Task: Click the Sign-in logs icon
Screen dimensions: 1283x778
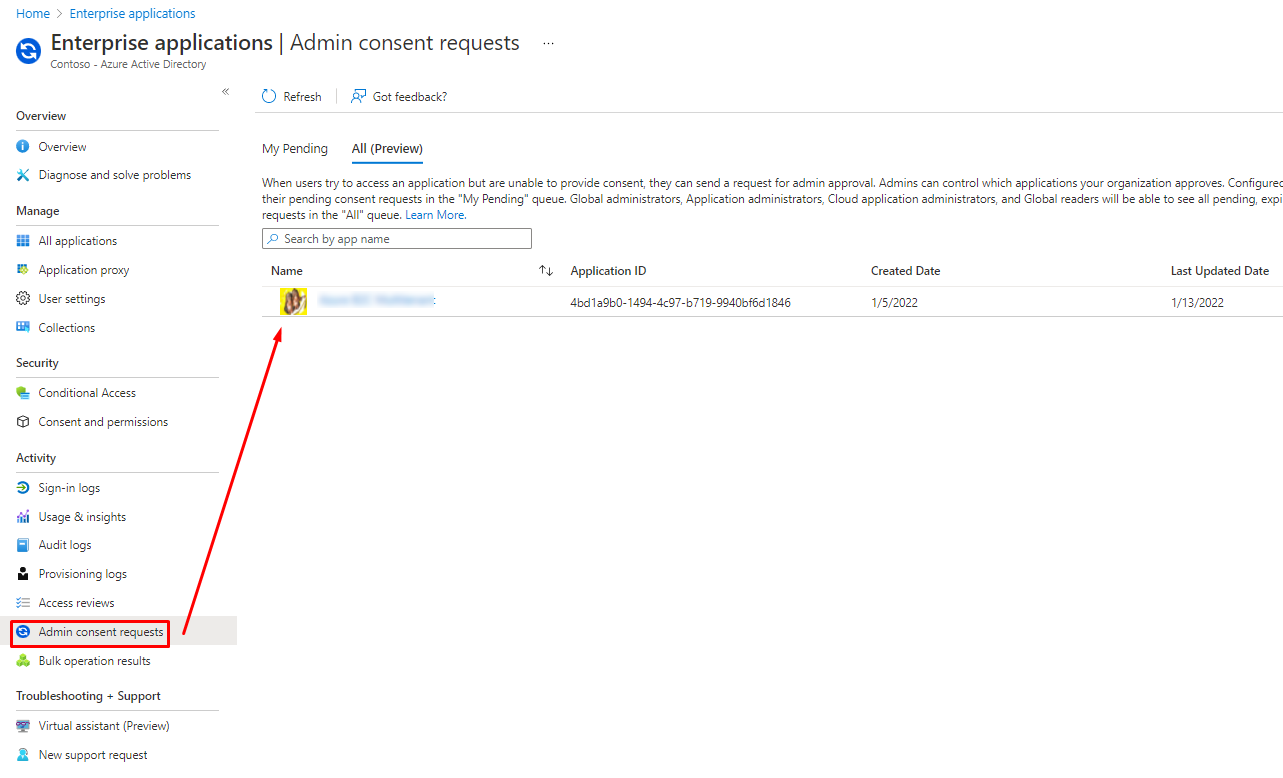Action: pos(23,488)
